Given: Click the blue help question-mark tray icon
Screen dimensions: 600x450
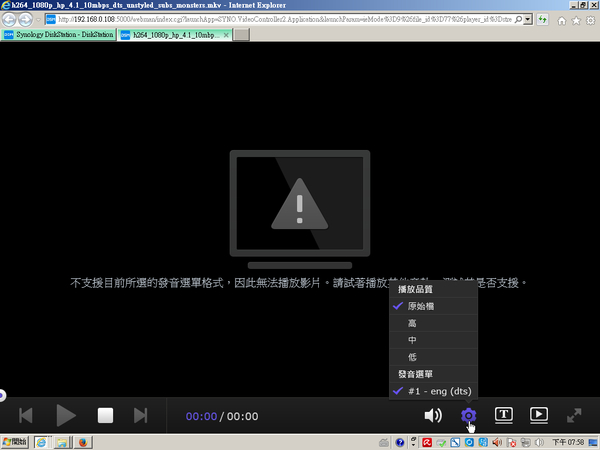Looking at the screenshot, I should pyautogui.click(x=400, y=443).
